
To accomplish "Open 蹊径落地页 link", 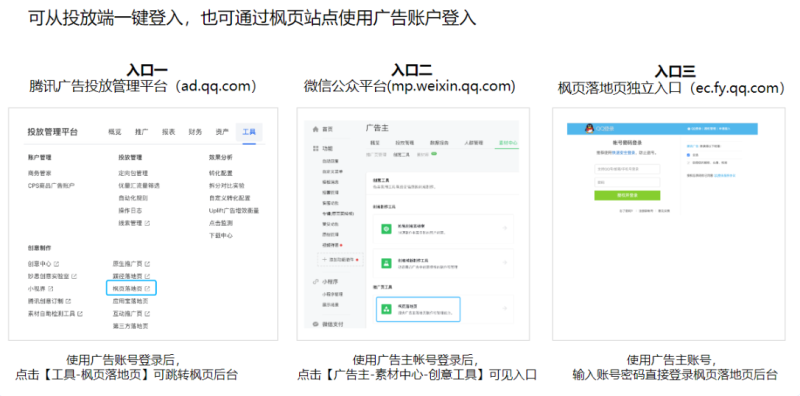I will click(x=128, y=276).
